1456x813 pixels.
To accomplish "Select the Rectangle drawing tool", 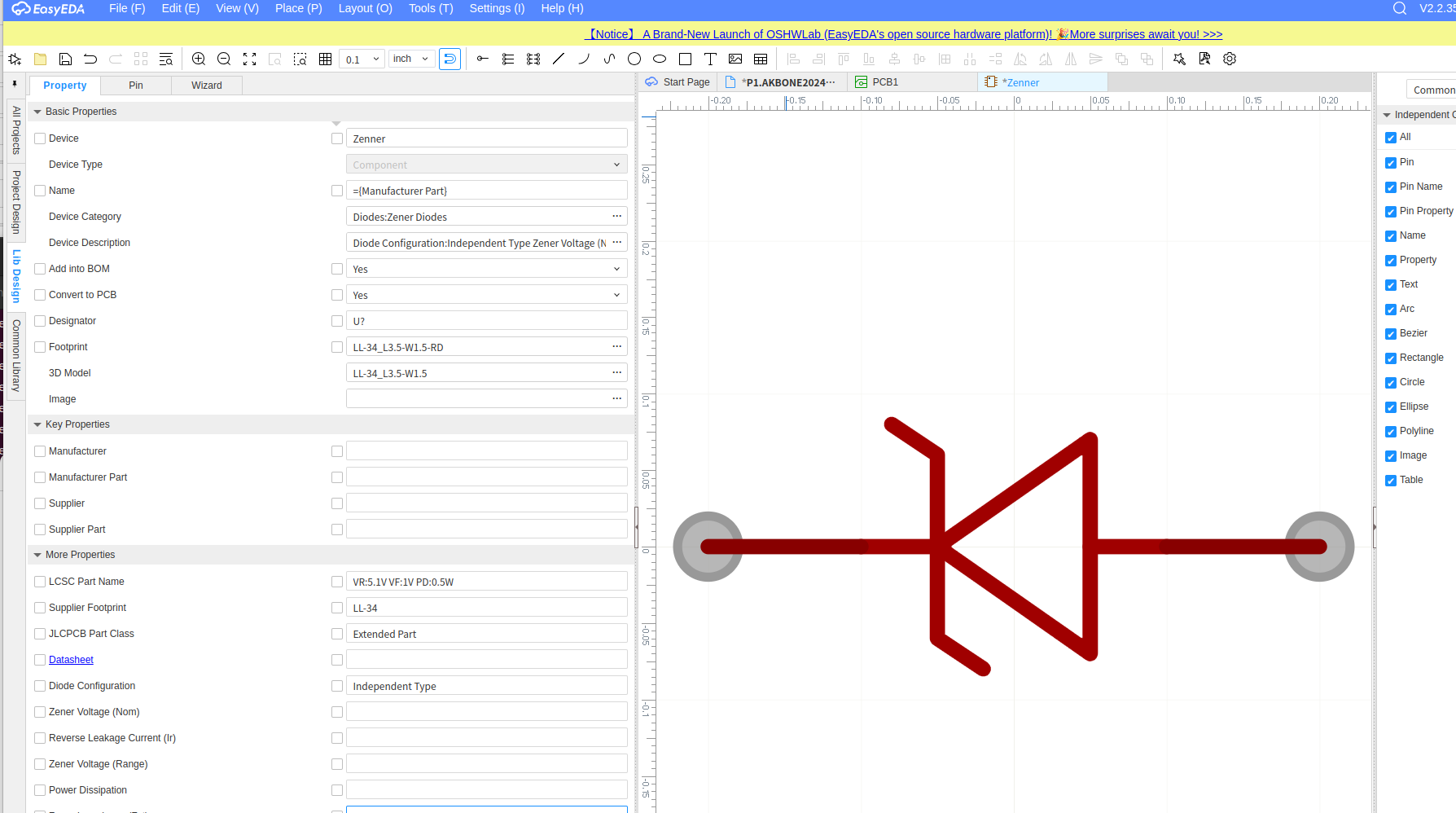I will point(685,59).
